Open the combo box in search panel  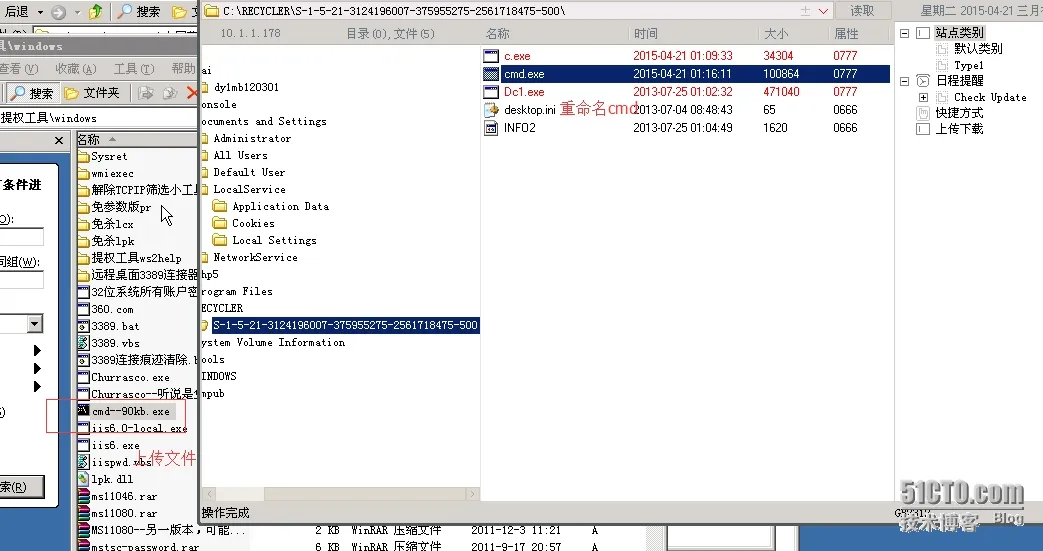click(35, 324)
